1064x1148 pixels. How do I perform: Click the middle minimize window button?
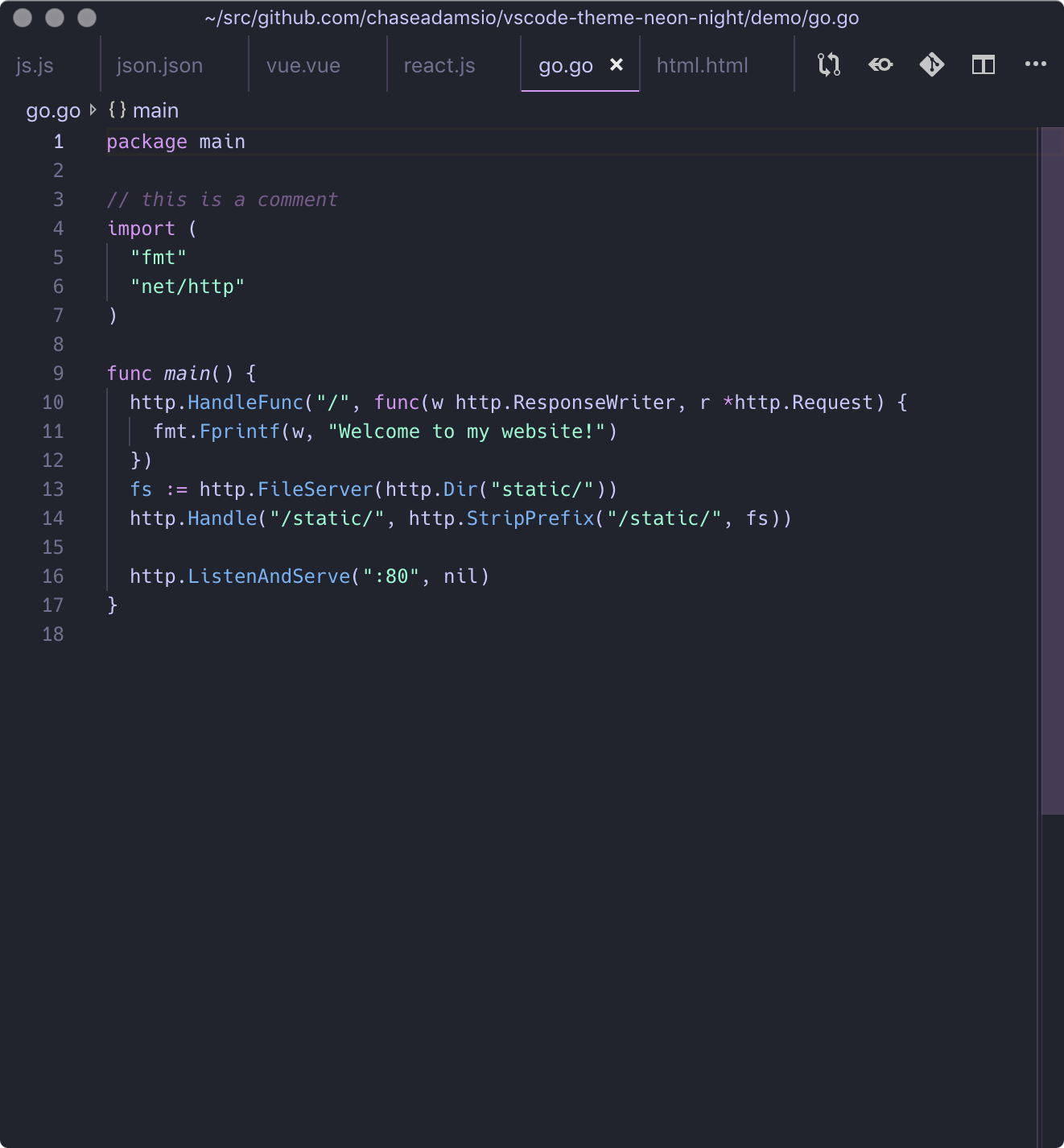55,18
